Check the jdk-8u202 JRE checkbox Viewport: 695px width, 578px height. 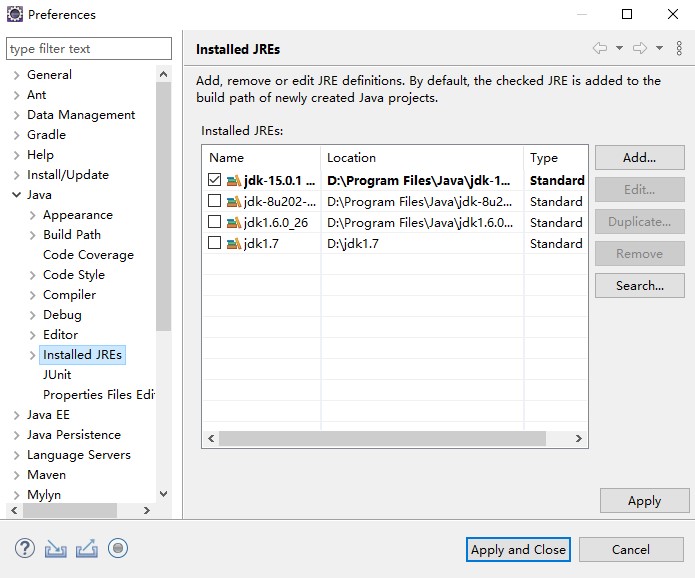pos(215,200)
